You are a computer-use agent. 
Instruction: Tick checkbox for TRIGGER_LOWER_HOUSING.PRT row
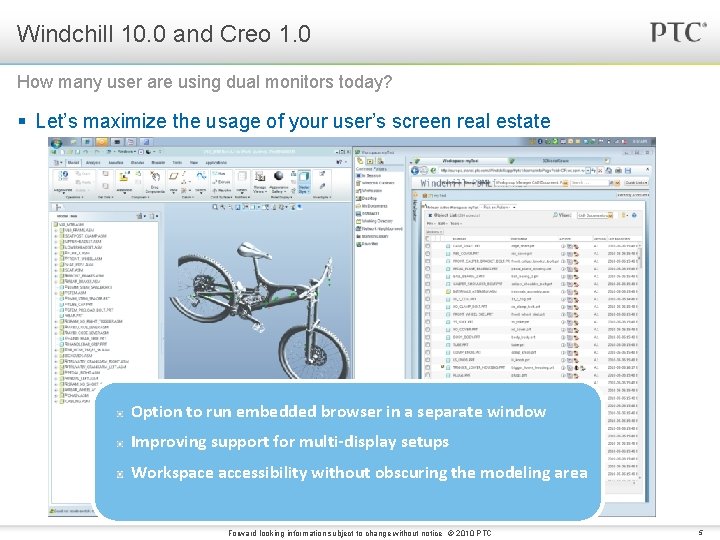[428, 367]
